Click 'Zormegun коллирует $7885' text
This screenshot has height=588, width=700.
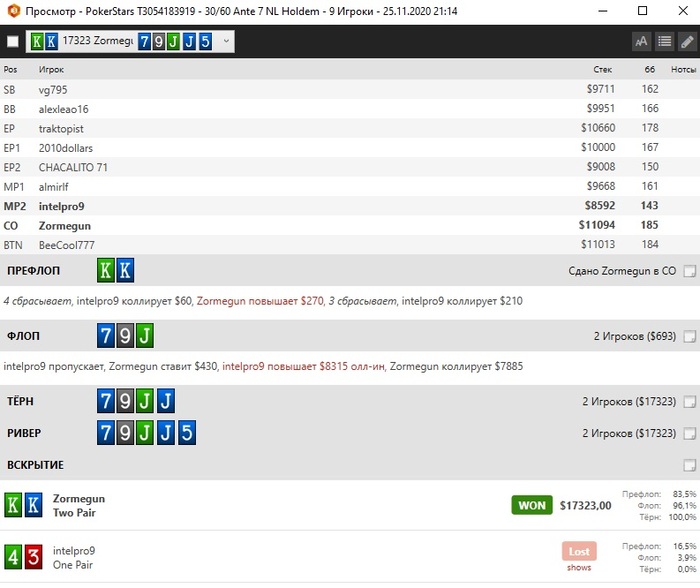coord(456,367)
